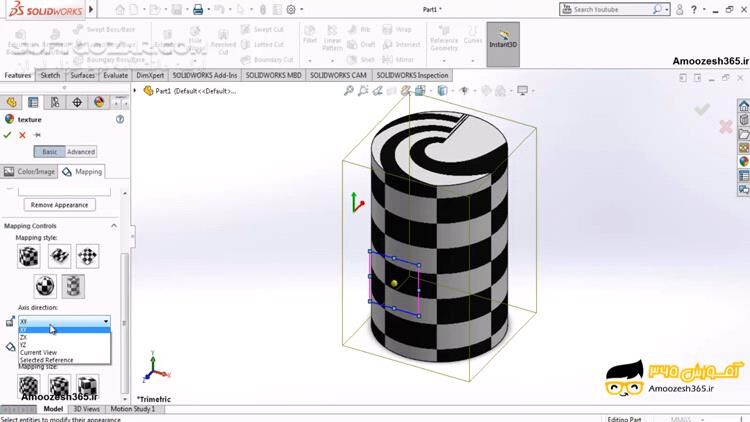Open the Color/Image tab
This screenshot has width=750, height=422.
pos(30,172)
